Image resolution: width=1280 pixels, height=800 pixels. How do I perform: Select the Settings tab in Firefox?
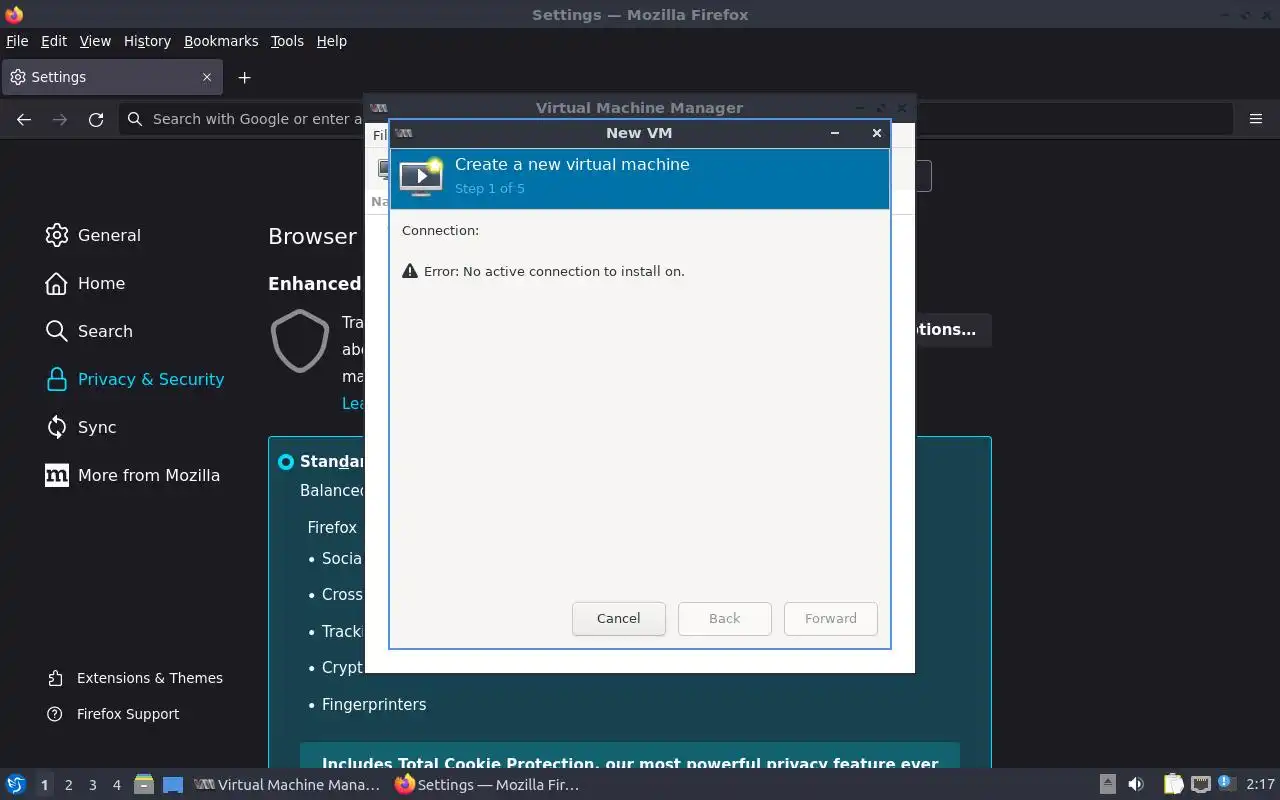pyautogui.click(x=111, y=77)
